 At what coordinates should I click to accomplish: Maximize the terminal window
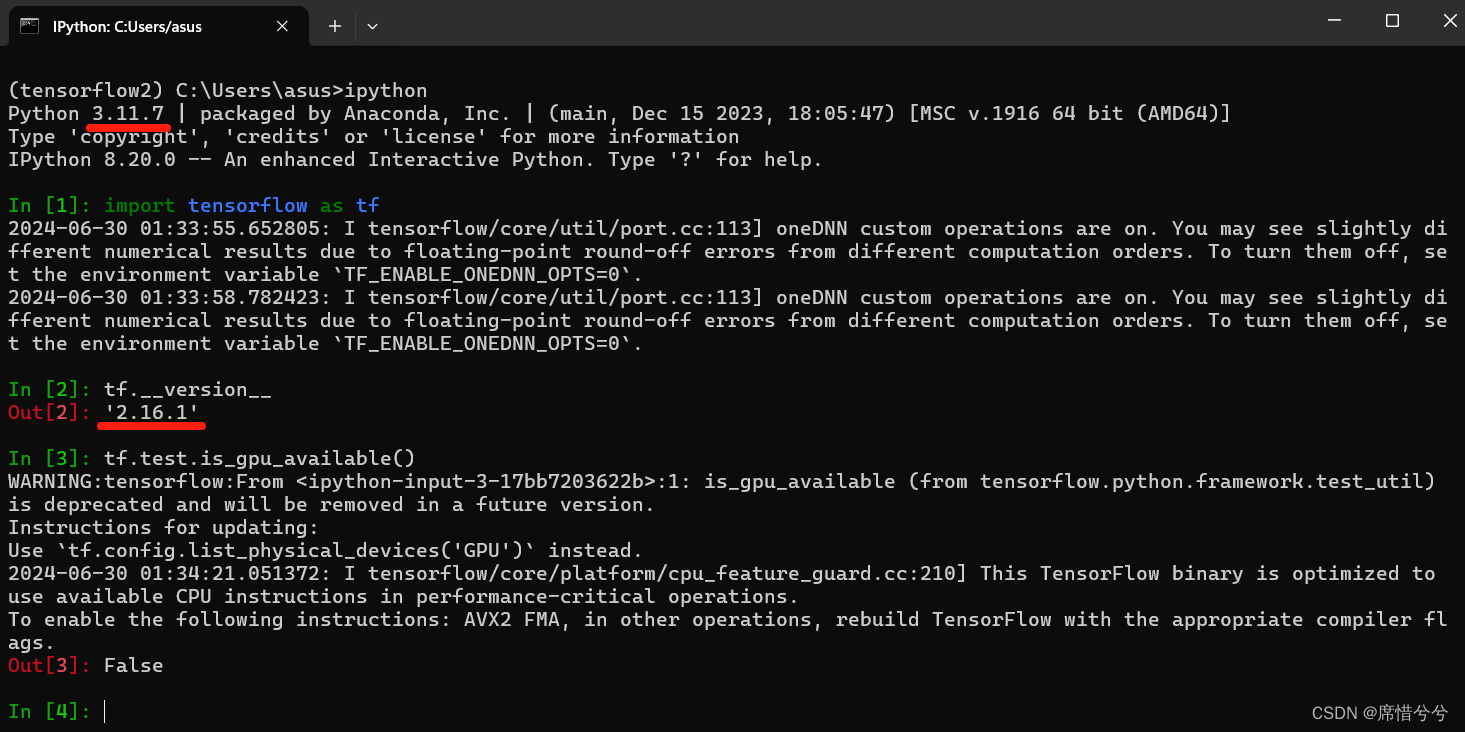coord(1394,20)
